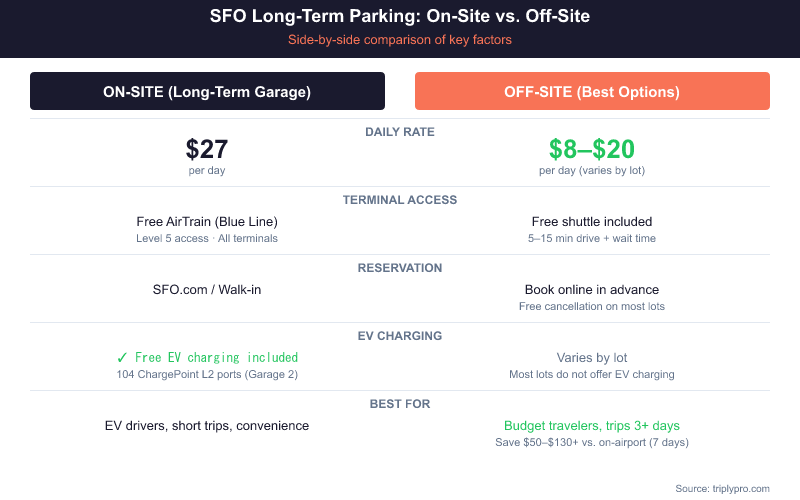
Task: Click the EV CHARGING section label
Action: [400, 336]
